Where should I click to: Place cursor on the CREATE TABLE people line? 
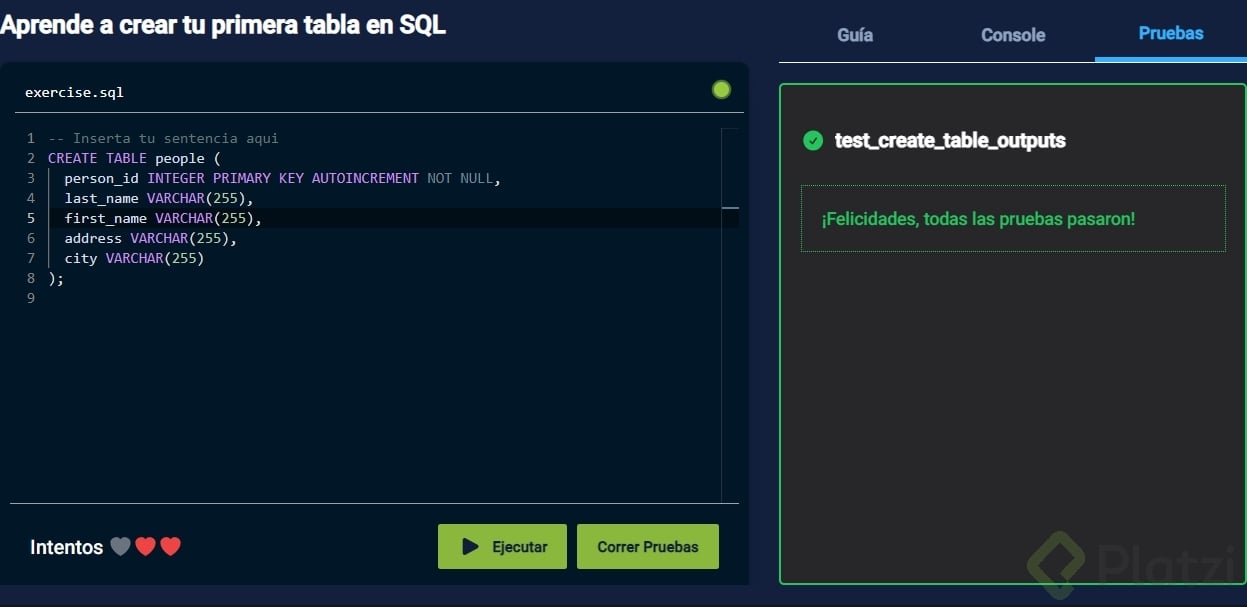pos(126,158)
